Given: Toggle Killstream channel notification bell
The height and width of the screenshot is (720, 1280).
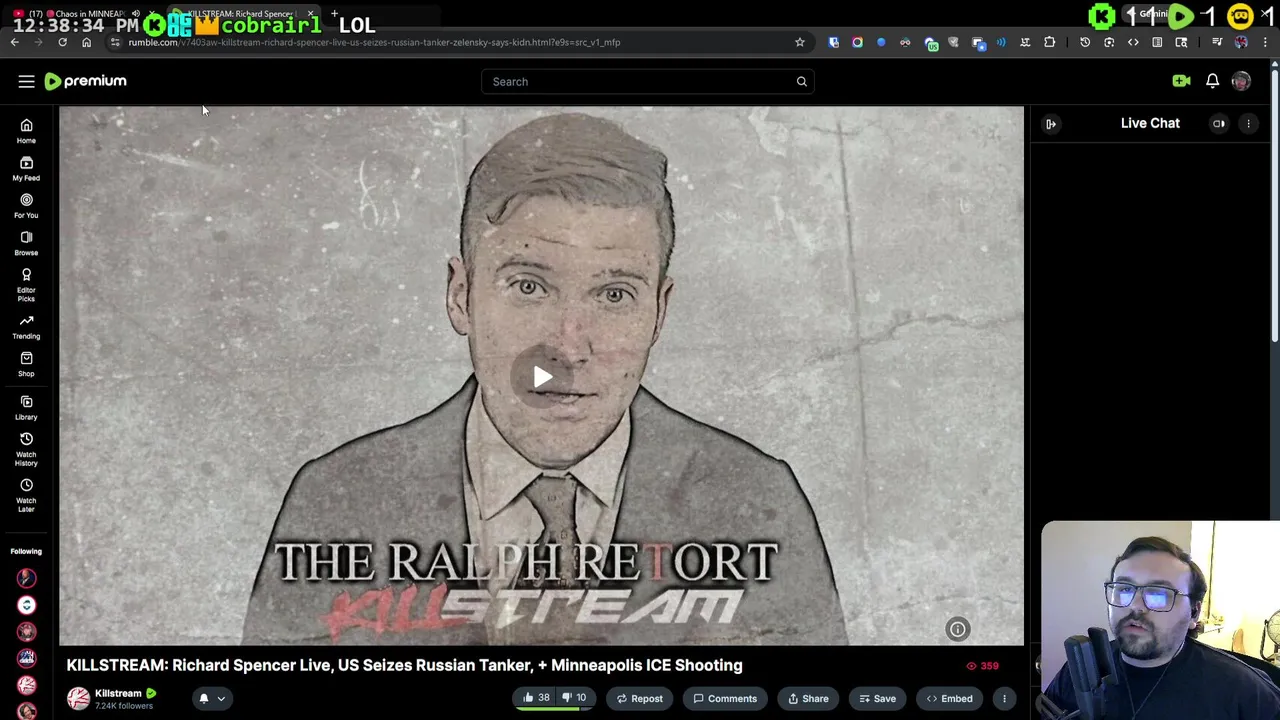Looking at the screenshot, I should coord(203,698).
